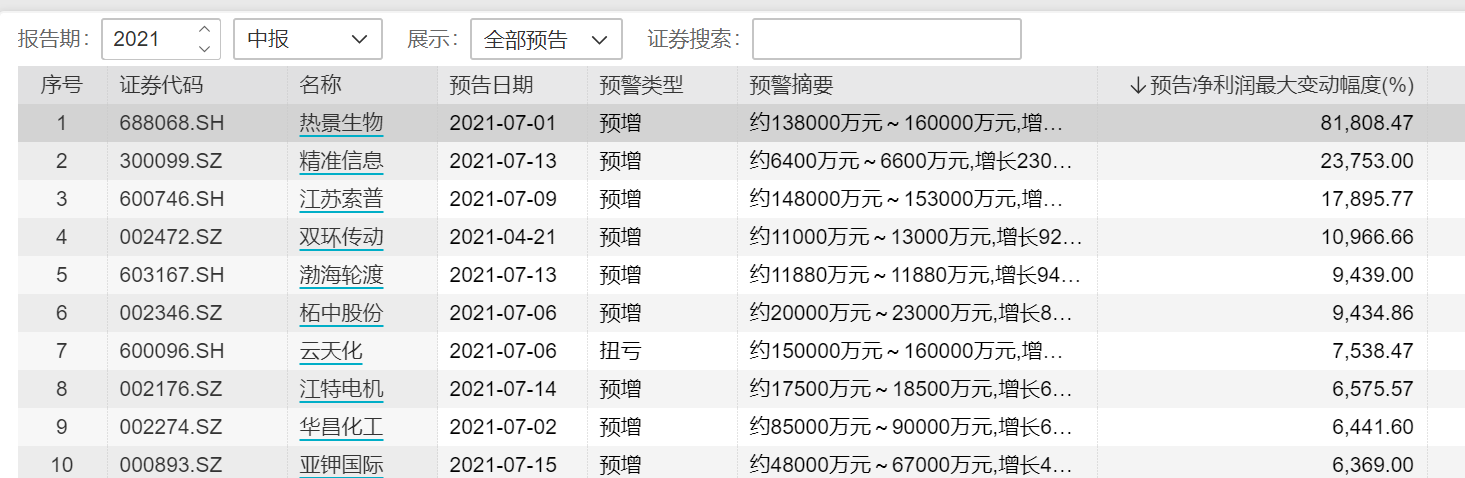Viewport: 1465px width, 478px height.
Task: Click the change value 6,369.00
Action: coord(1373,465)
